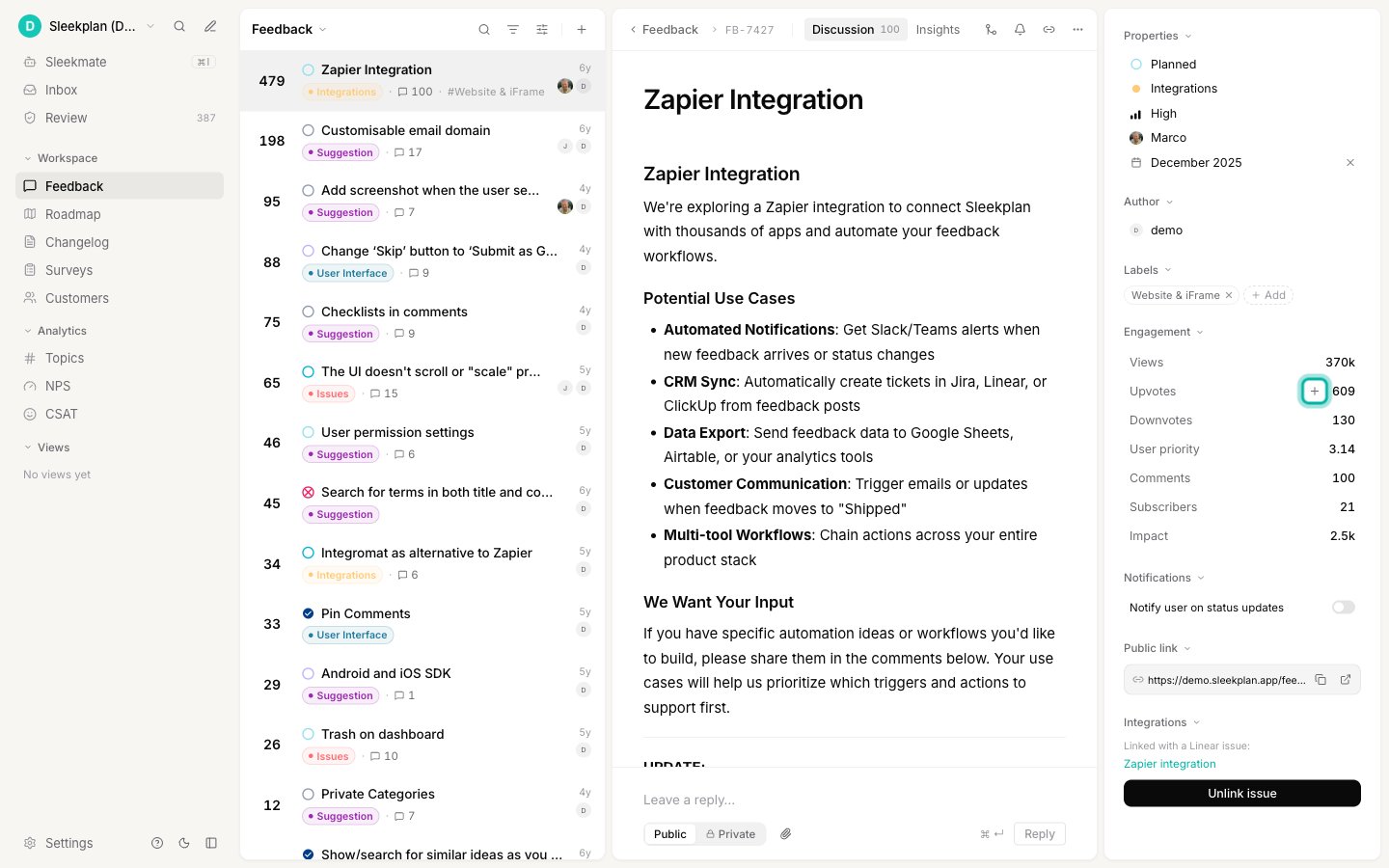Click the compose new post pencil icon

click(210, 26)
